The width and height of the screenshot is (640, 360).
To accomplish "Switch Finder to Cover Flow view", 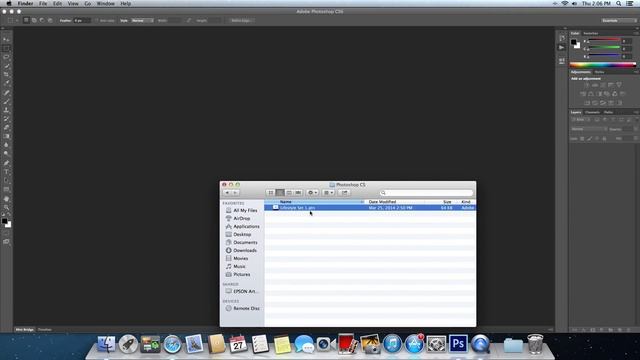I will tap(298, 193).
